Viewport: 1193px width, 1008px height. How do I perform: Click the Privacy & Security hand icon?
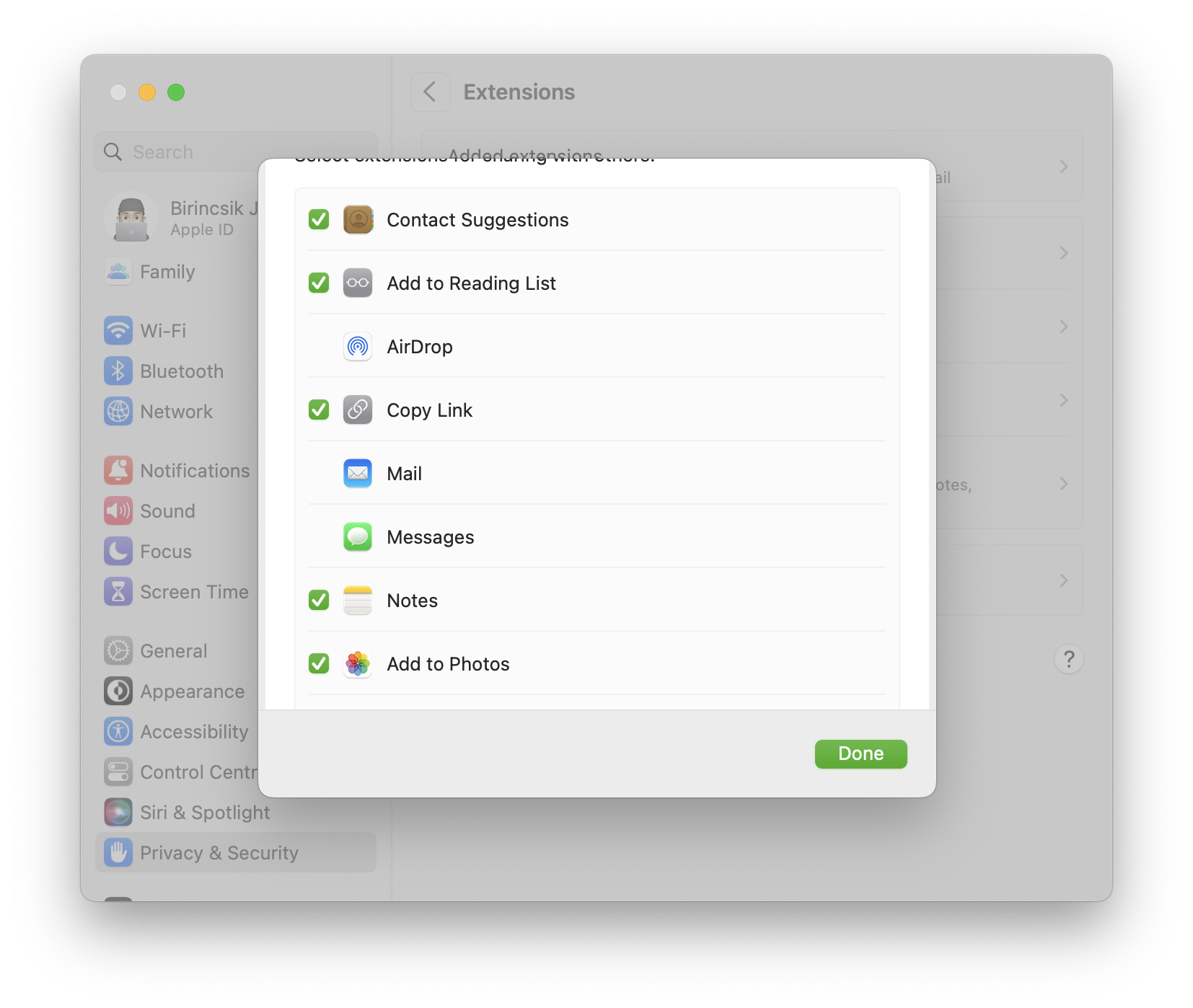(118, 853)
